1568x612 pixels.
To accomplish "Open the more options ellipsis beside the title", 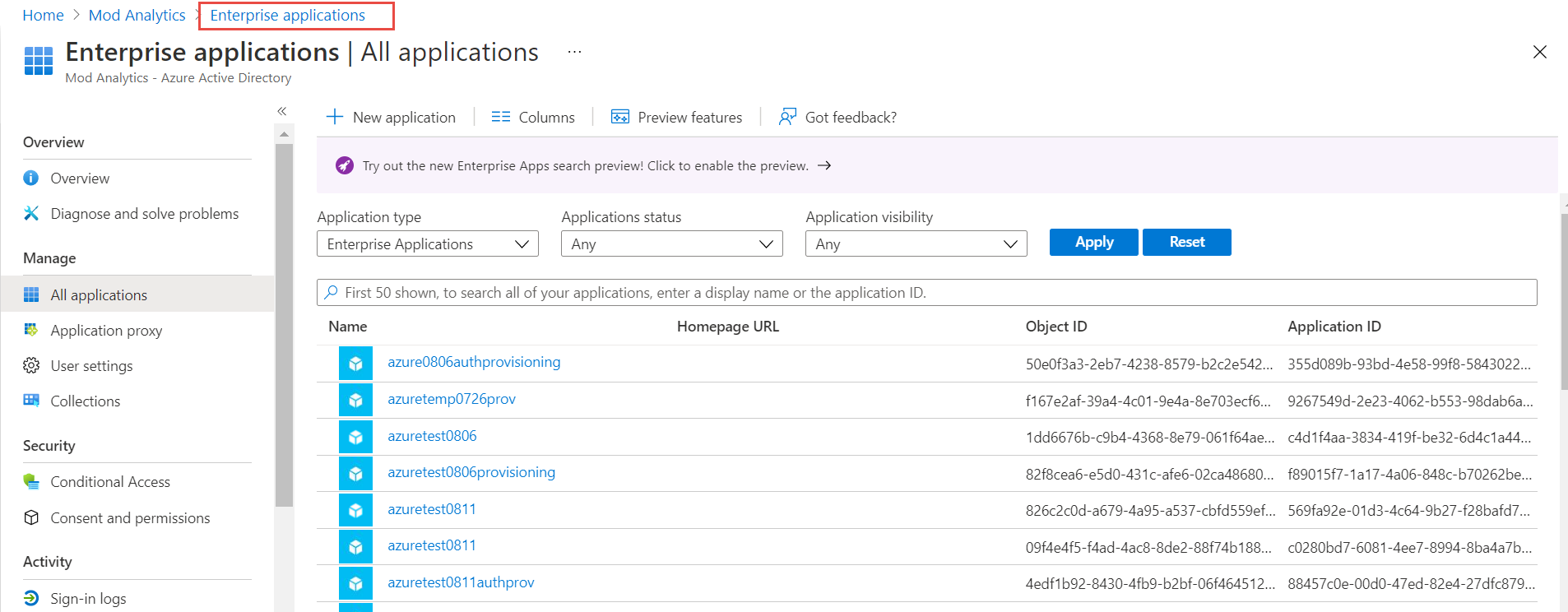I will point(574,52).
